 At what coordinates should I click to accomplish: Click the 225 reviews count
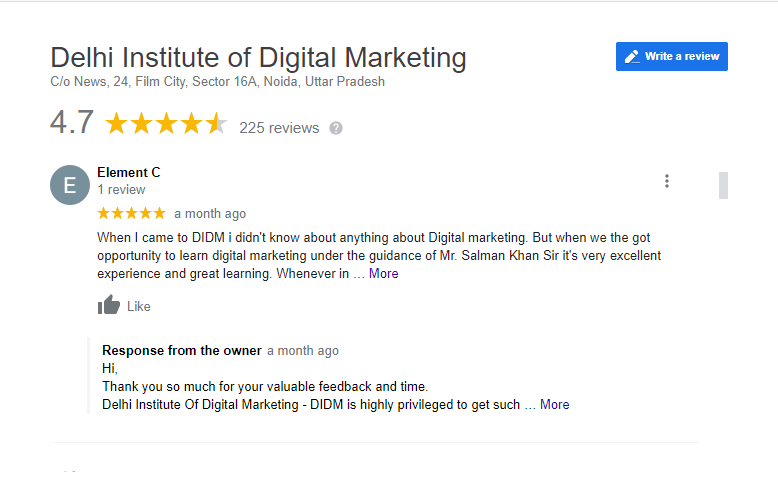(279, 128)
